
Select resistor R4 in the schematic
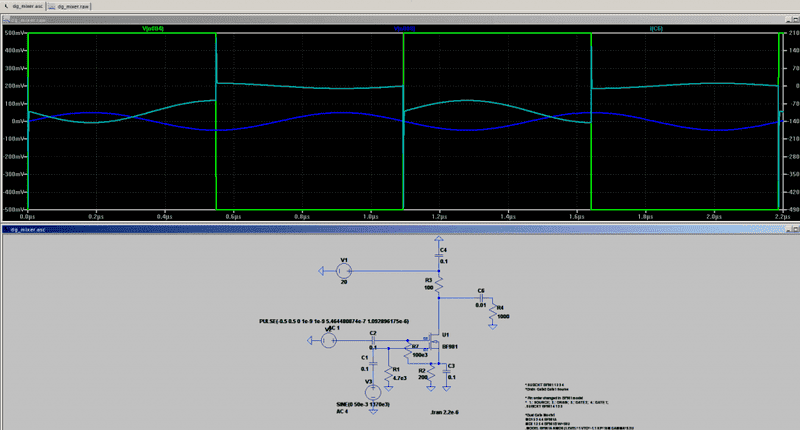492,315
